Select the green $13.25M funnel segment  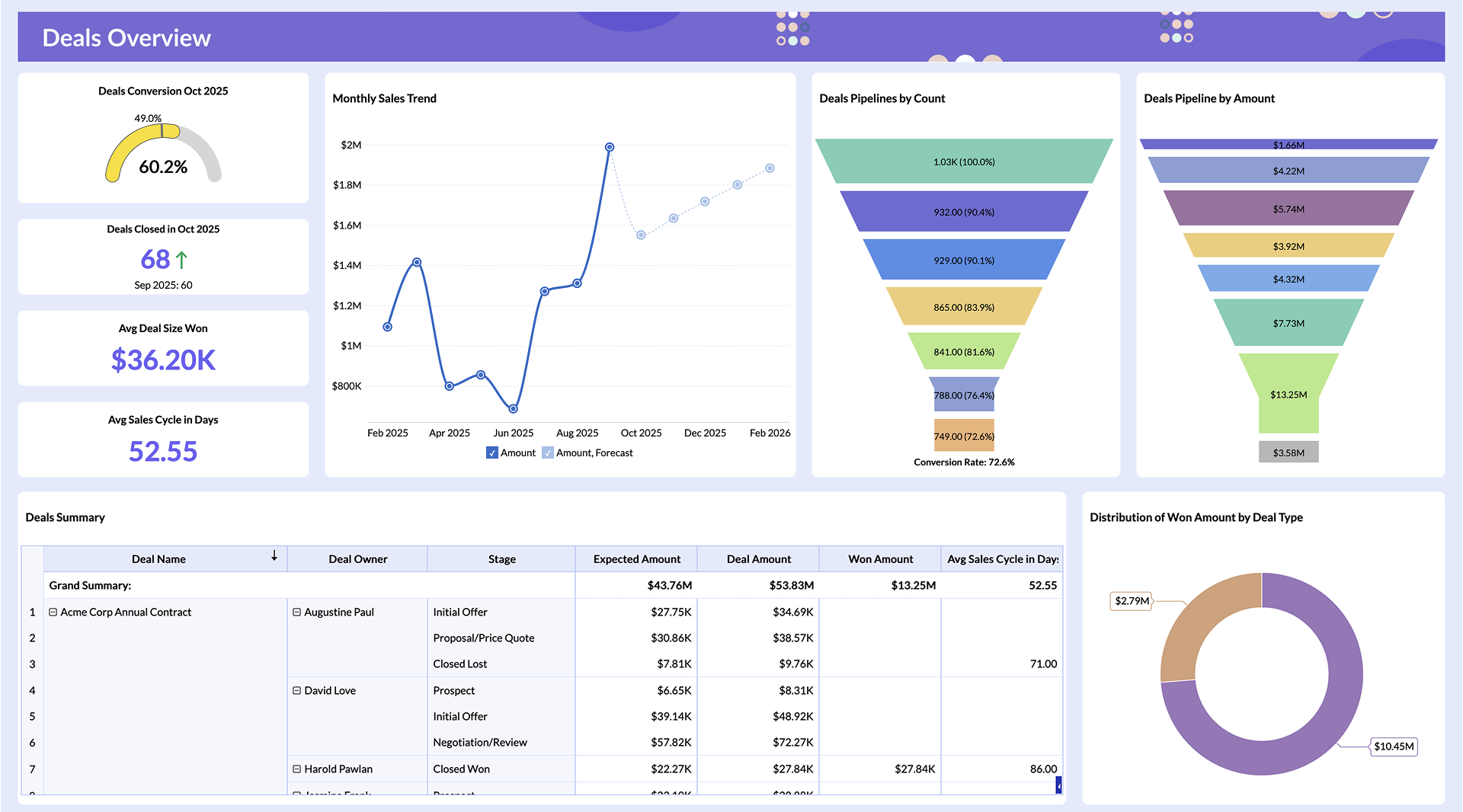[x=1288, y=395]
